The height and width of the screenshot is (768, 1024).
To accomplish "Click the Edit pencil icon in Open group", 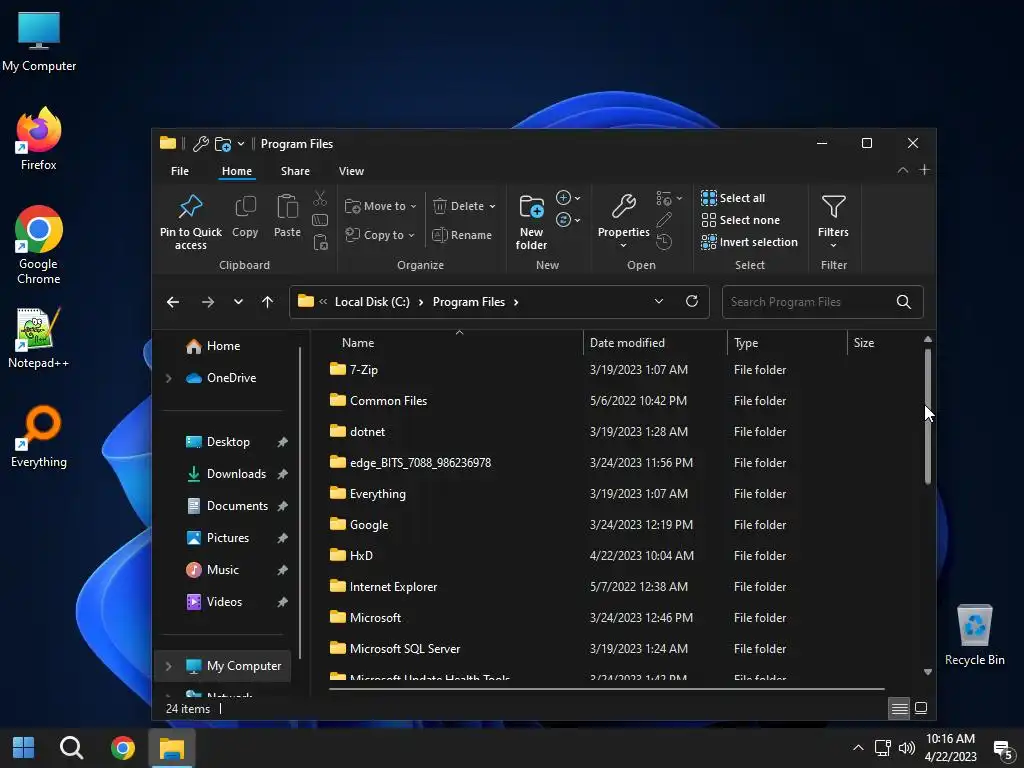I will click(664, 220).
